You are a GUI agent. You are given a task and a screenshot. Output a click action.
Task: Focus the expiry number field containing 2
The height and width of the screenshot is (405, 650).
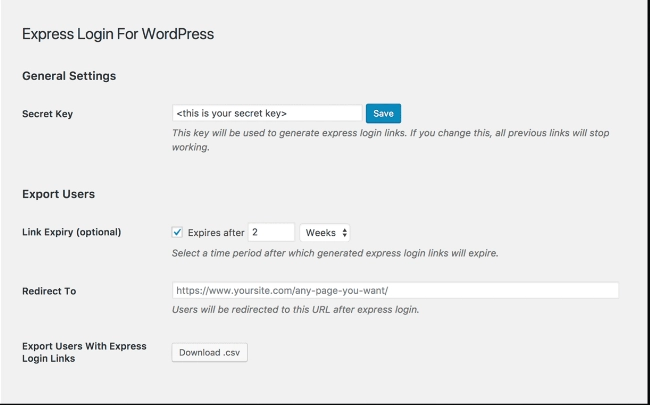tap(271, 232)
